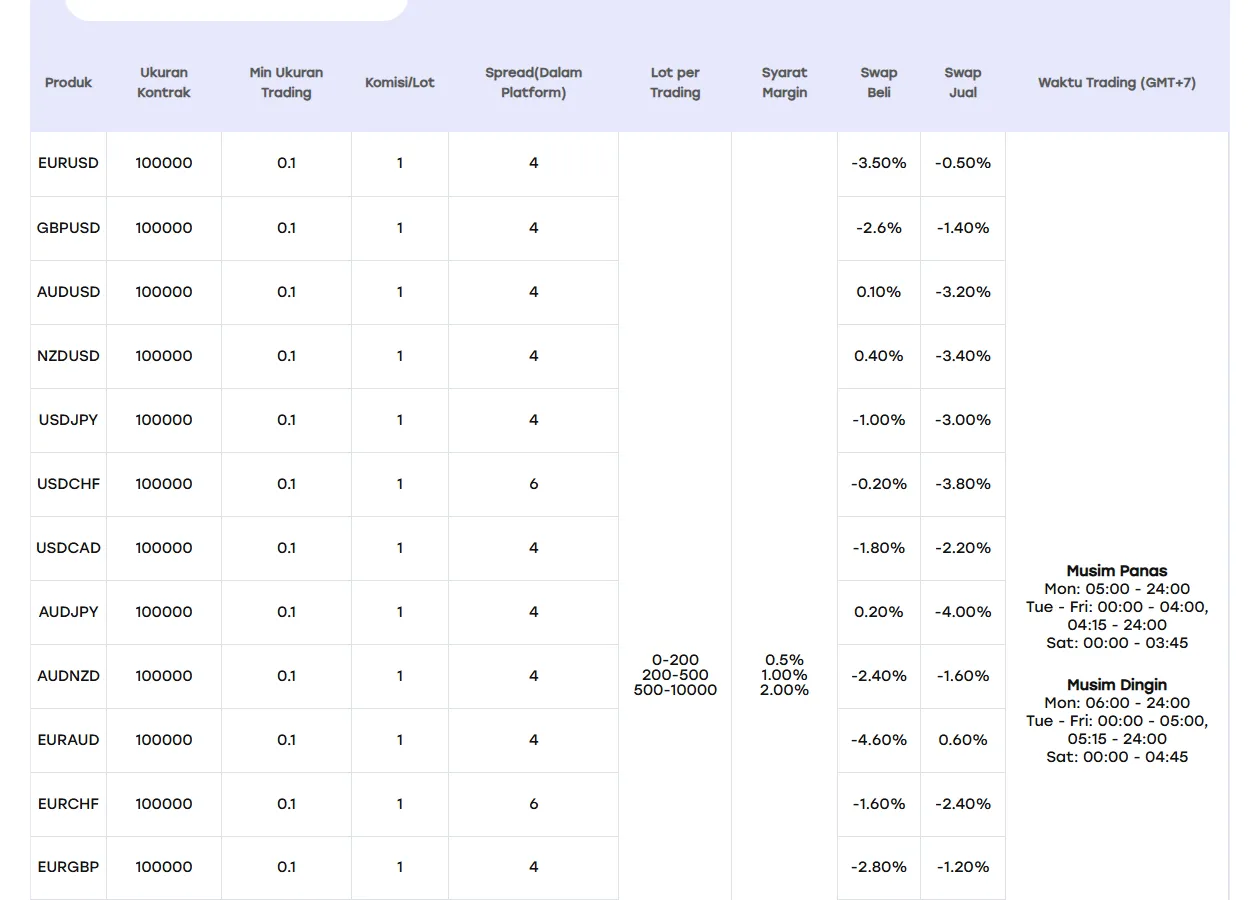Click AUDJPY swap jual value -4.00%
Viewport: 1260px width, 900px height.
click(963, 612)
